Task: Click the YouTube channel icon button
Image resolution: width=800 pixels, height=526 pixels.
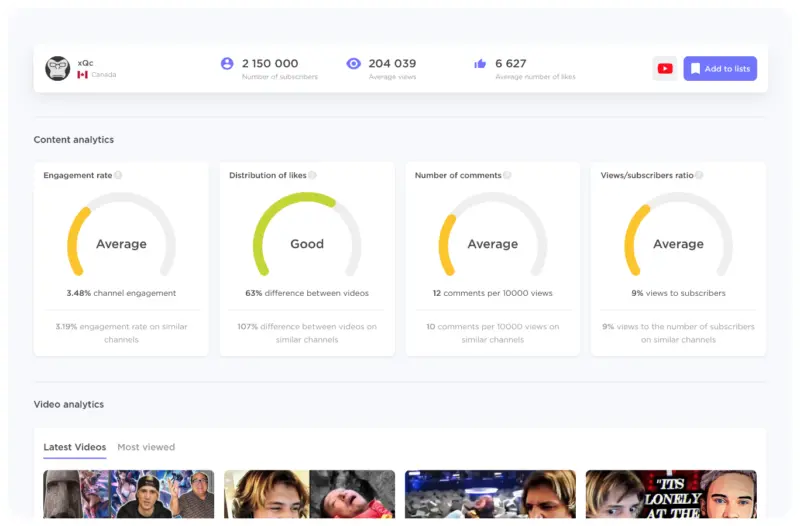Action: point(664,69)
